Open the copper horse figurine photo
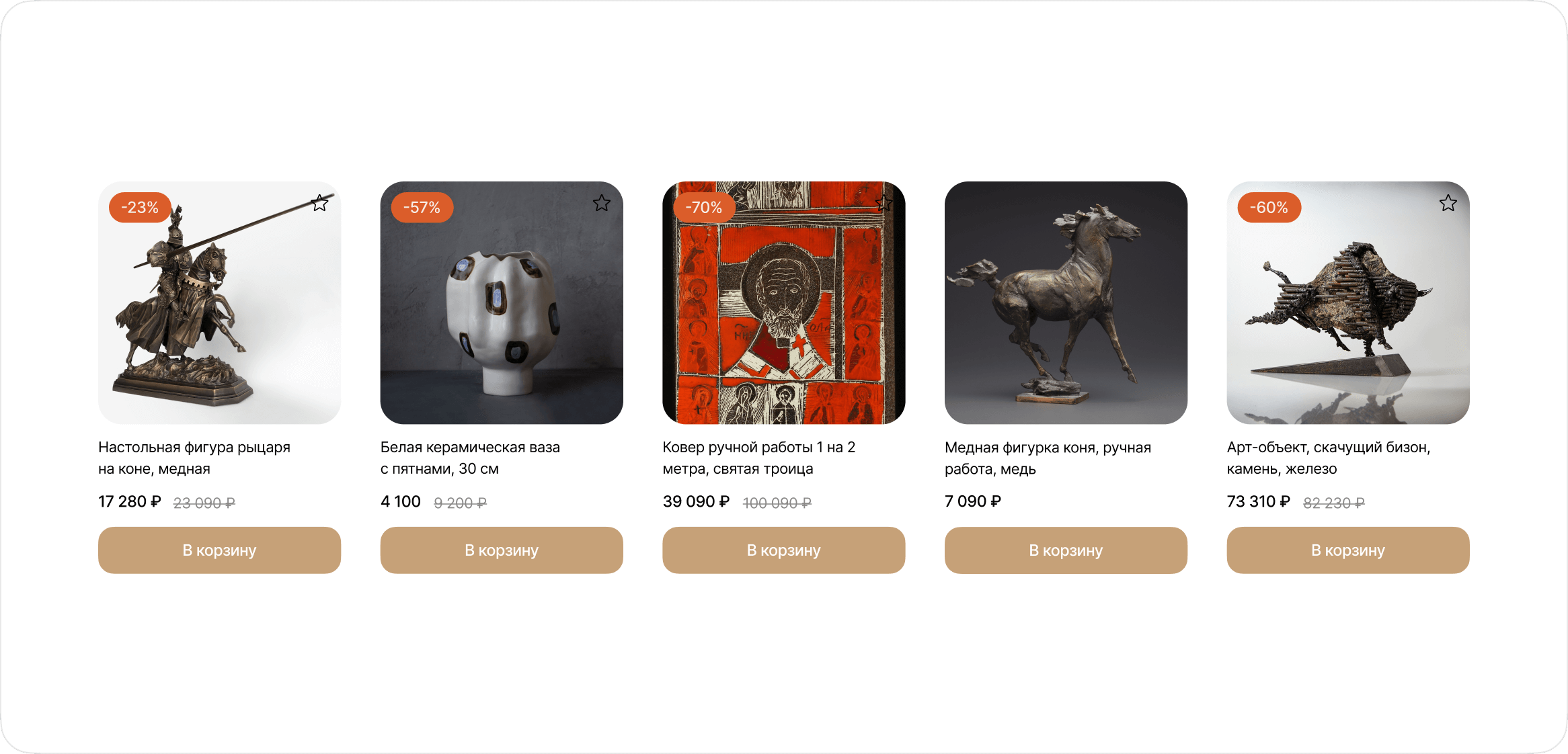The image size is (1568, 754). point(1066,302)
